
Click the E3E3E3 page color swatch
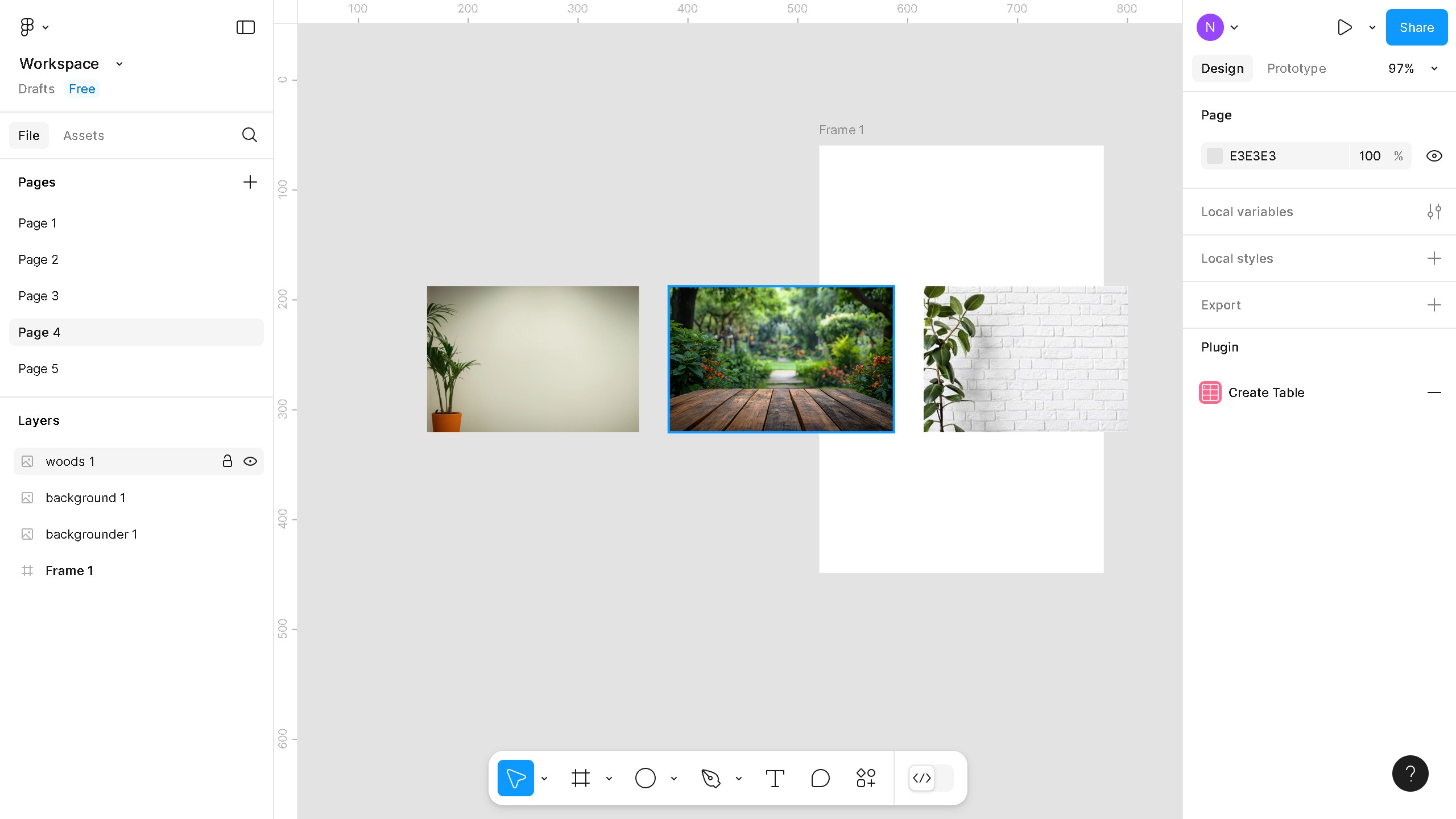point(1214,156)
